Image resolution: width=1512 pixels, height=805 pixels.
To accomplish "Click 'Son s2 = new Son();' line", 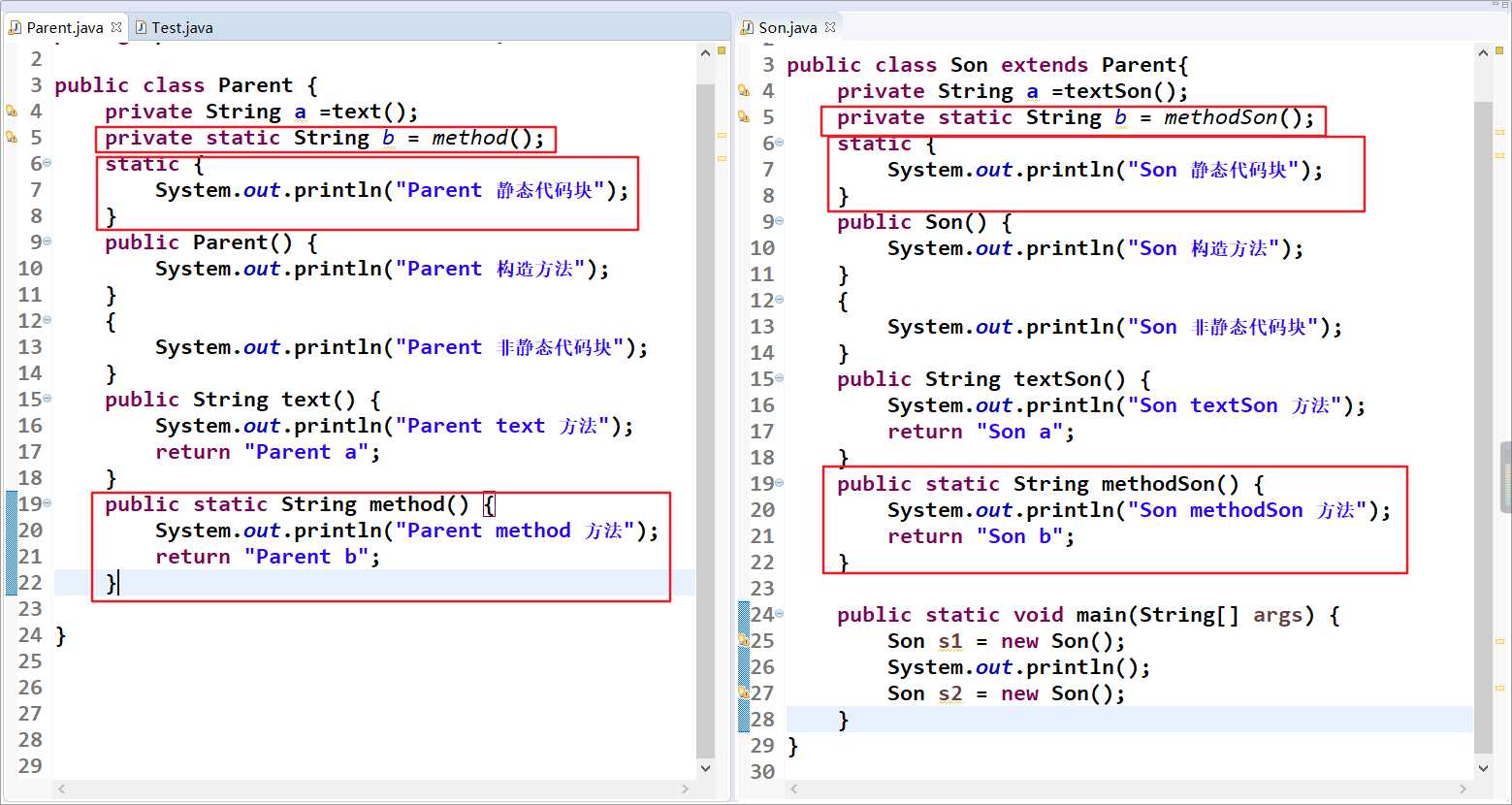I will (x=1007, y=693).
